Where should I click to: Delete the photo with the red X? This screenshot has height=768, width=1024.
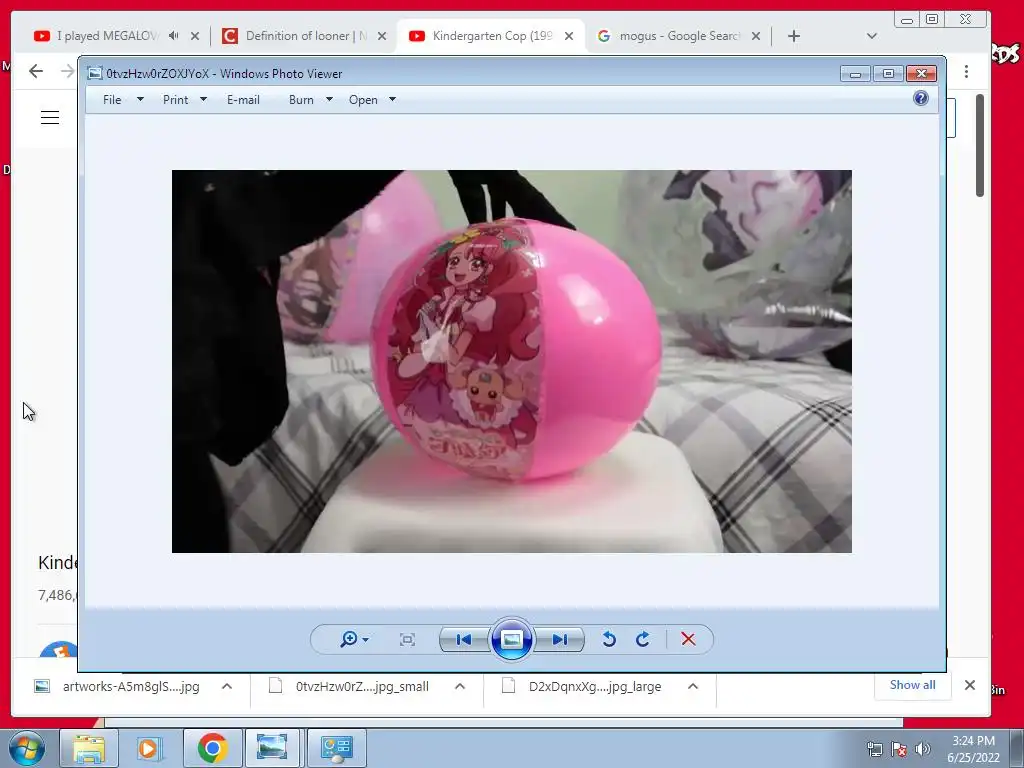[688, 639]
